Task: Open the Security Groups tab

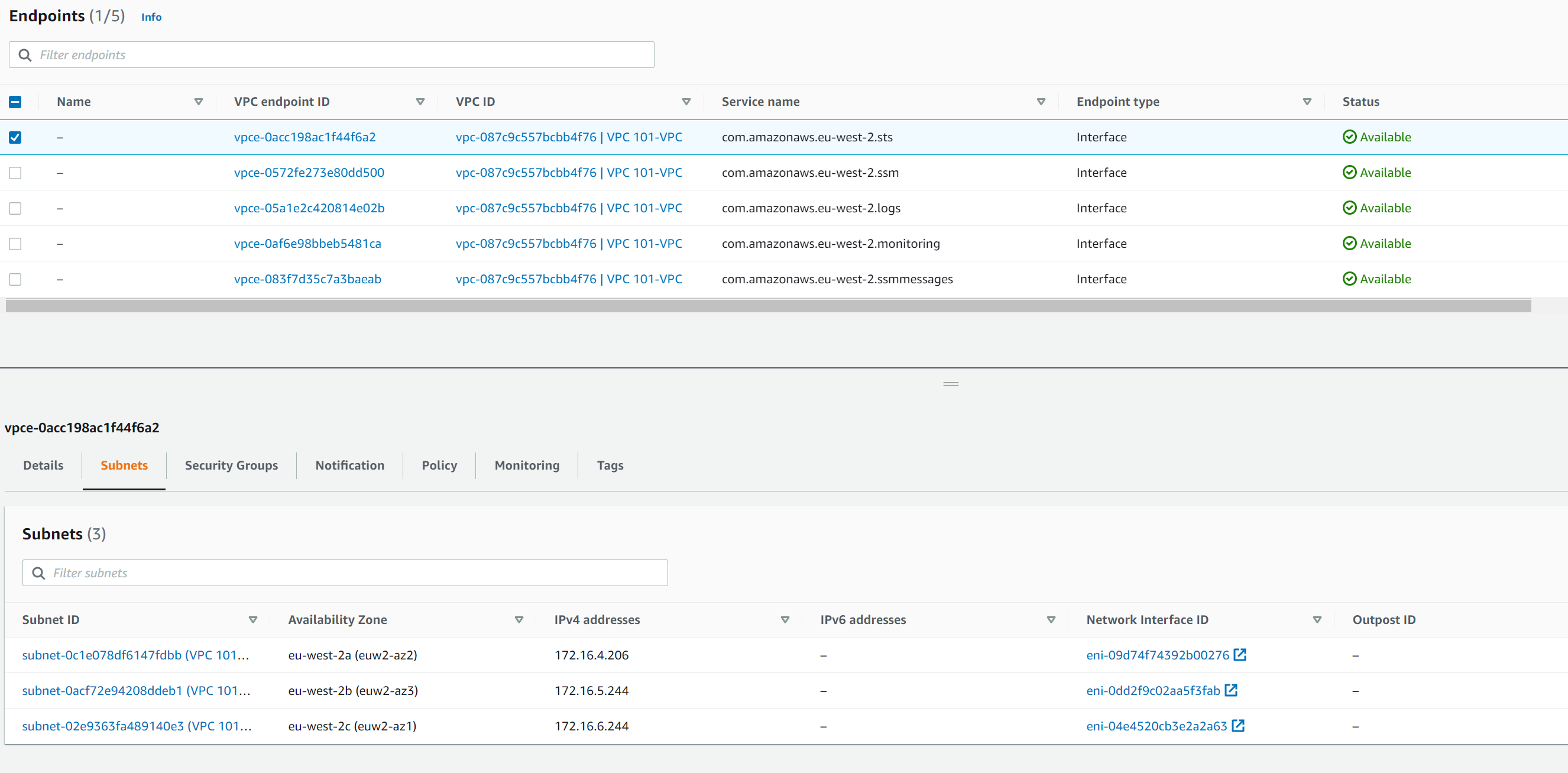Action: click(x=231, y=465)
